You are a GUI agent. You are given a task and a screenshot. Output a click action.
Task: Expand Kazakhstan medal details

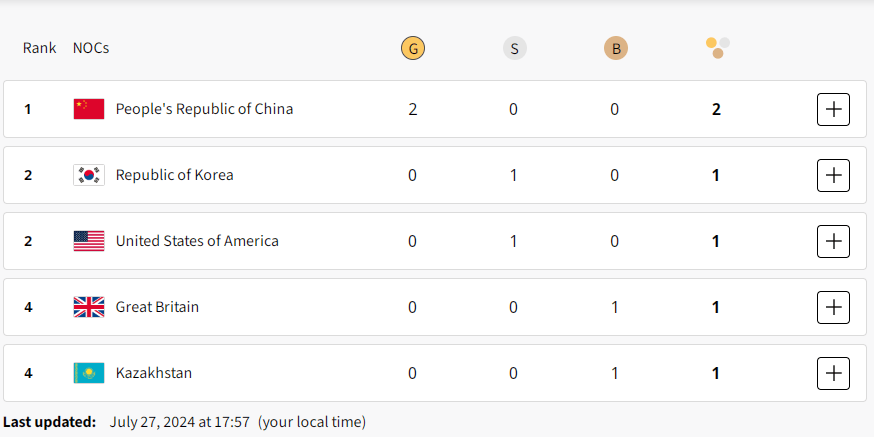pyautogui.click(x=833, y=373)
